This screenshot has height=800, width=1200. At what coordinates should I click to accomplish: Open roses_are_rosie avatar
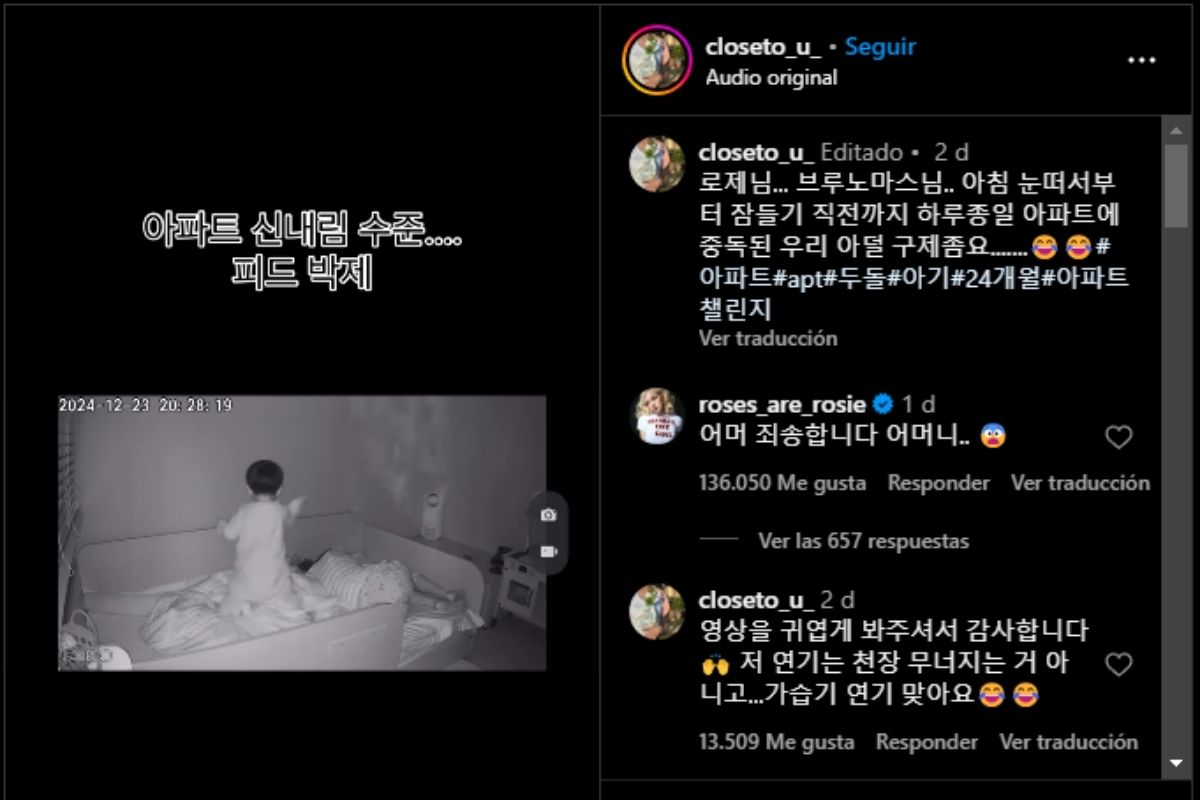point(656,416)
